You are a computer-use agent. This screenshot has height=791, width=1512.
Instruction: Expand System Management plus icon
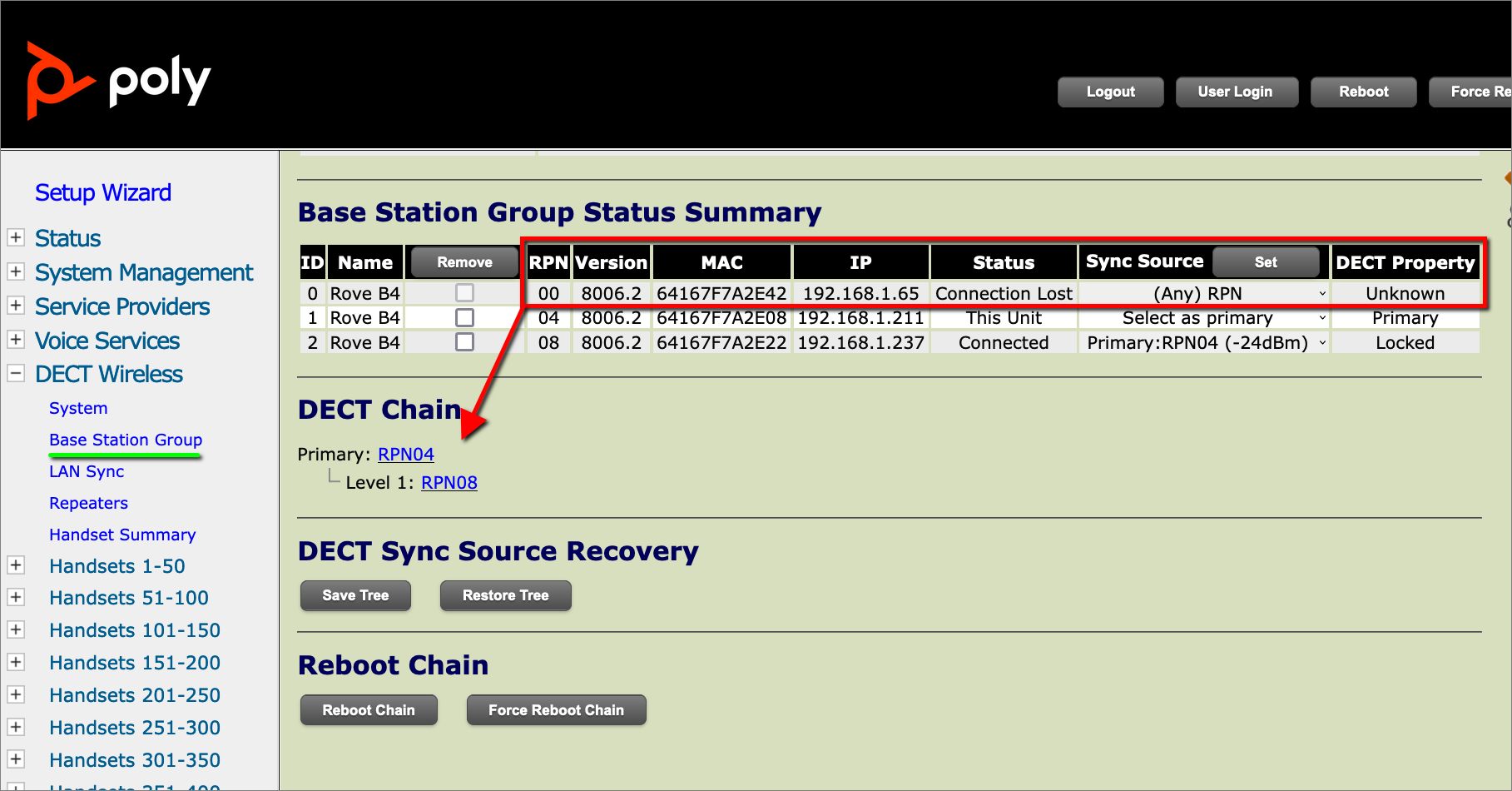point(16,271)
